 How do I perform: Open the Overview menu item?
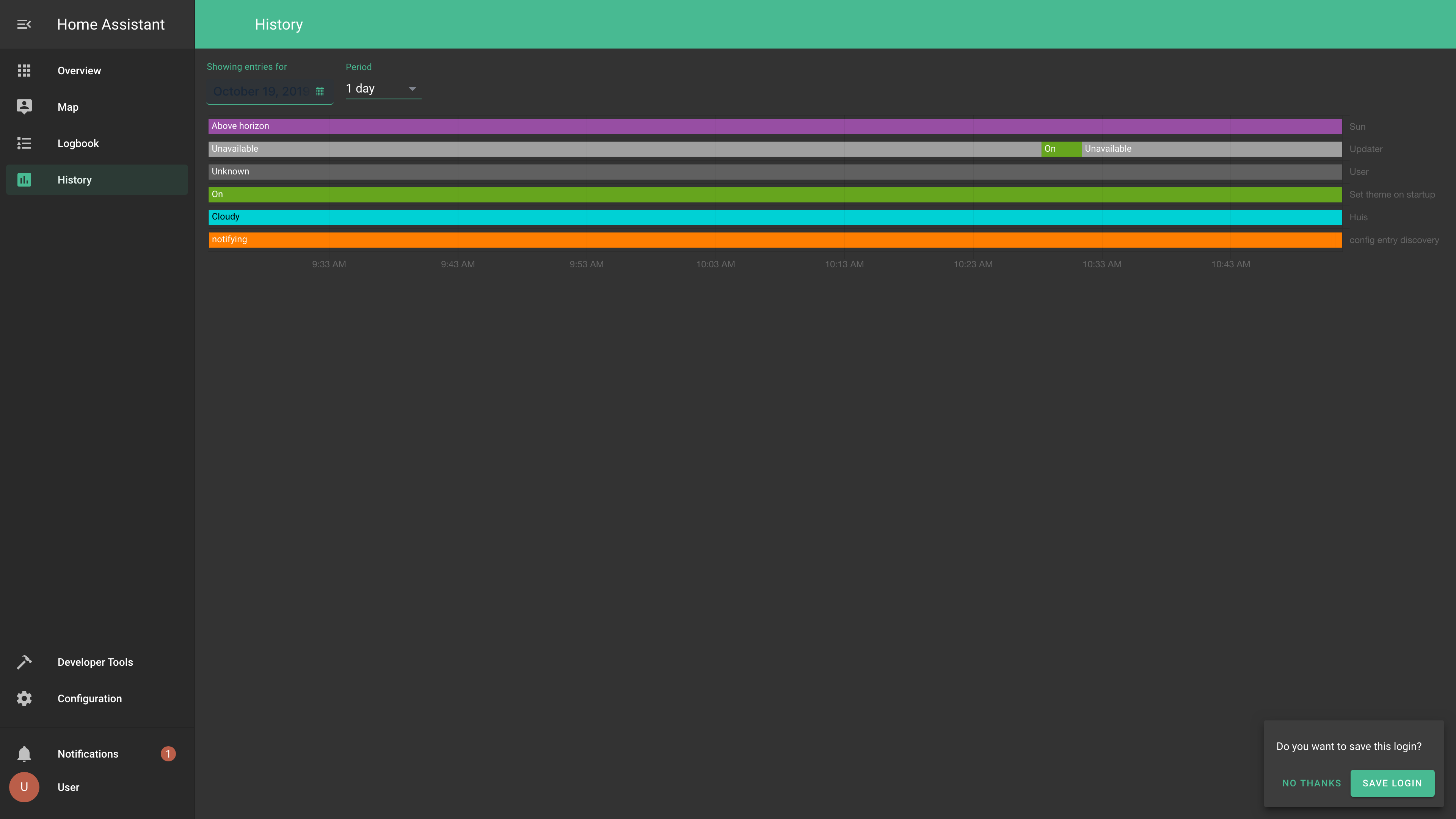click(x=79, y=71)
